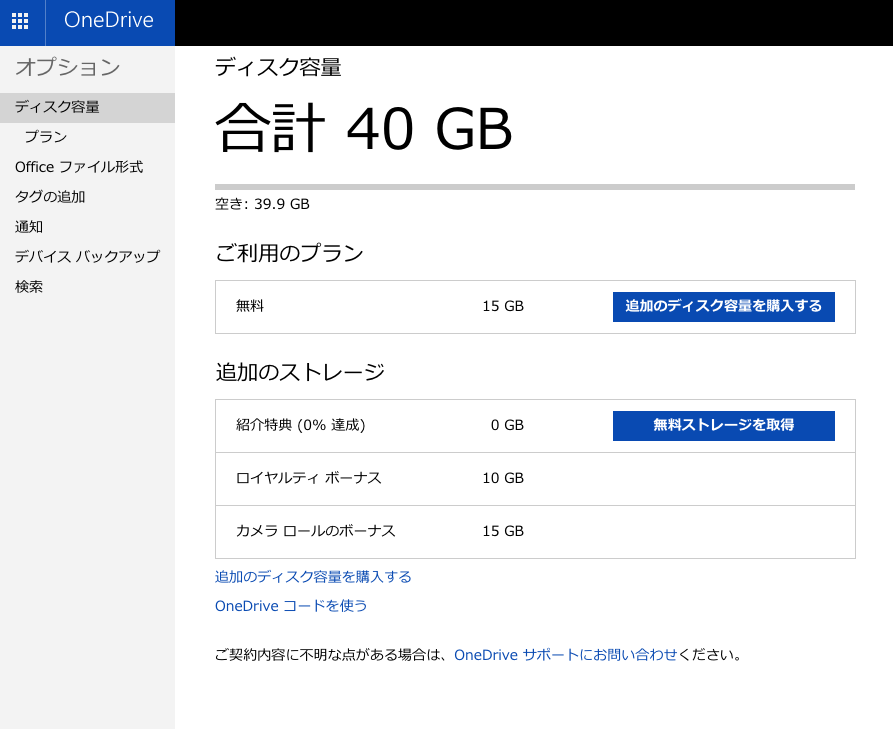Open the app launcher grid icon
This screenshot has height=729, width=893.
coord(20,21)
